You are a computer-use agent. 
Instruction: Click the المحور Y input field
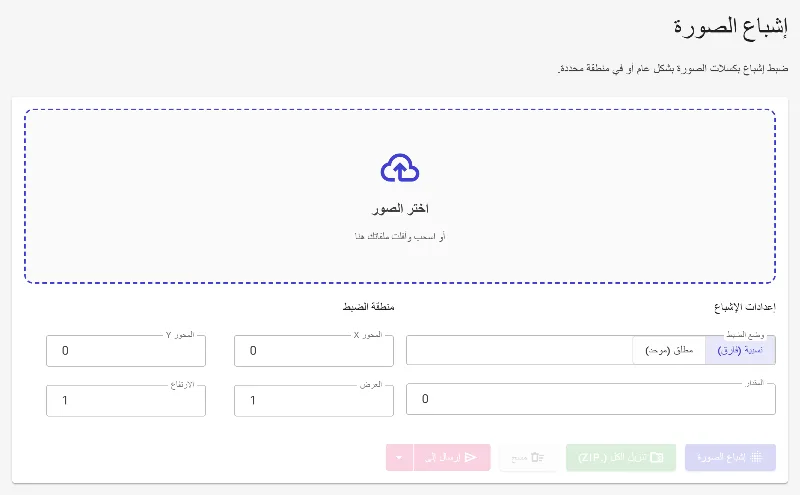(126, 351)
